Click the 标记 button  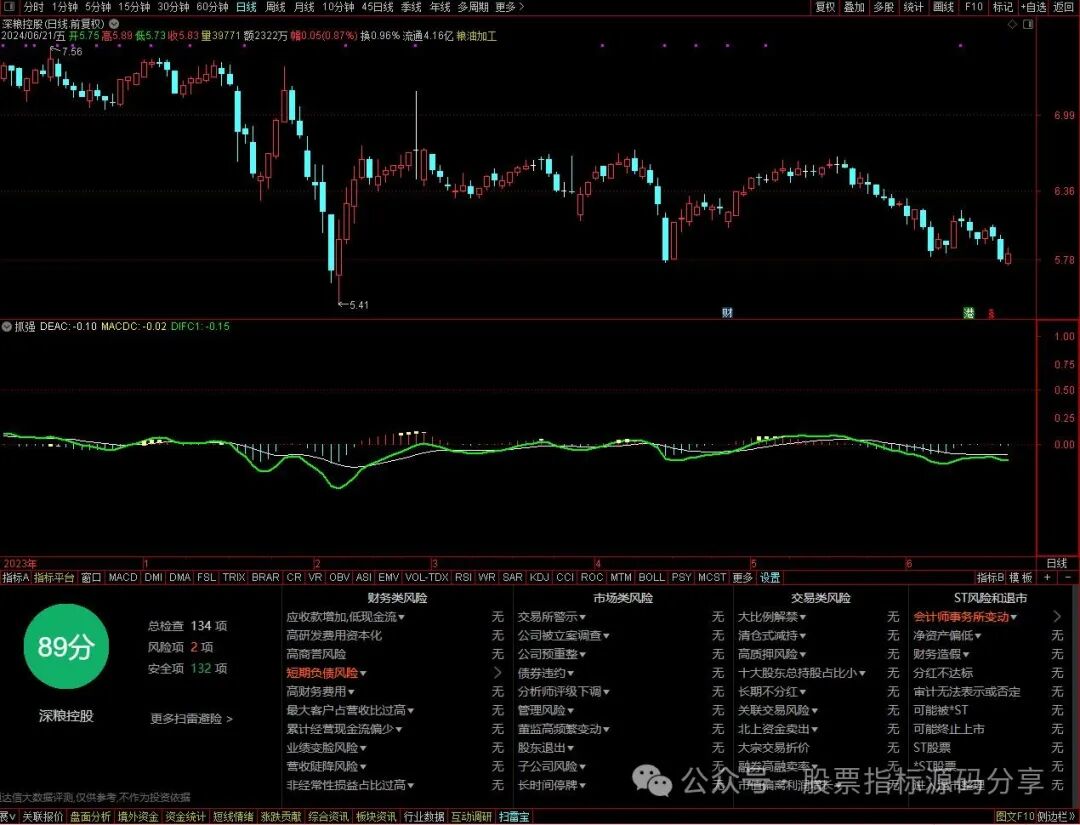(x=1003, y=7)
